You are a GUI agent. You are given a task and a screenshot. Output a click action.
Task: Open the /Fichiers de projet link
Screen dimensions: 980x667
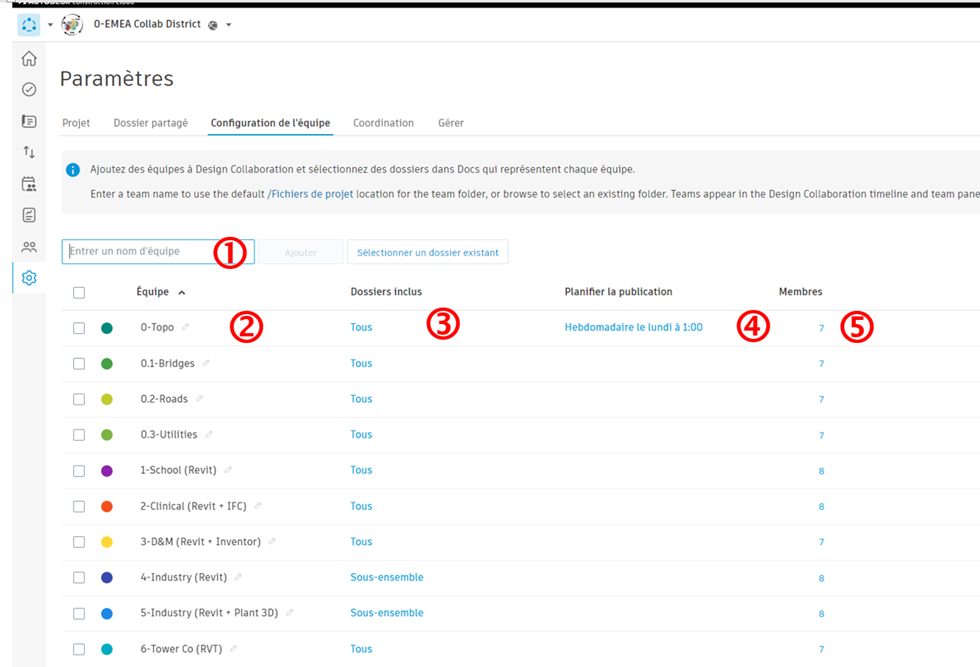[x=310, y=194]
